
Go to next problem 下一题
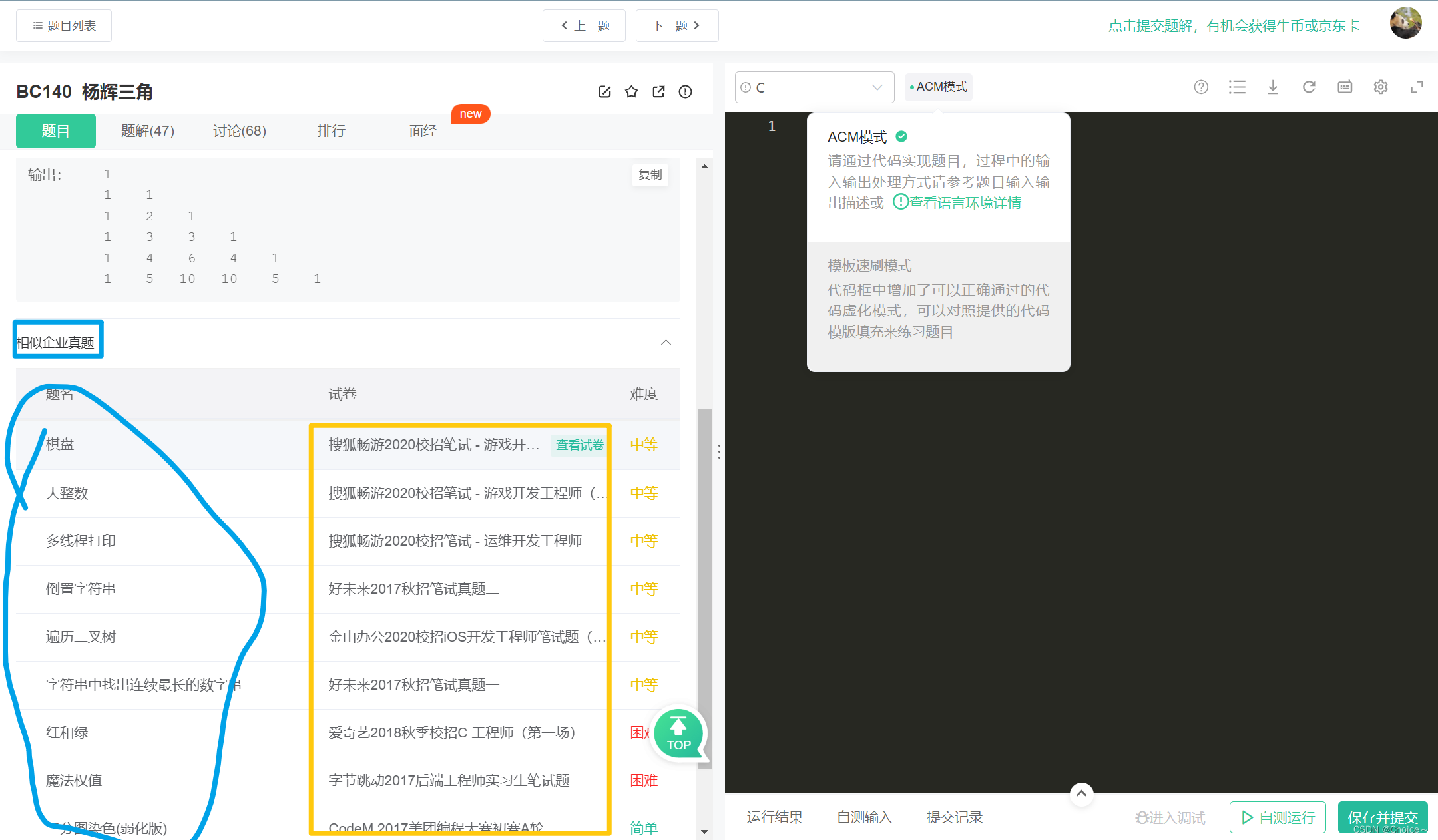(x=677, y=26)
